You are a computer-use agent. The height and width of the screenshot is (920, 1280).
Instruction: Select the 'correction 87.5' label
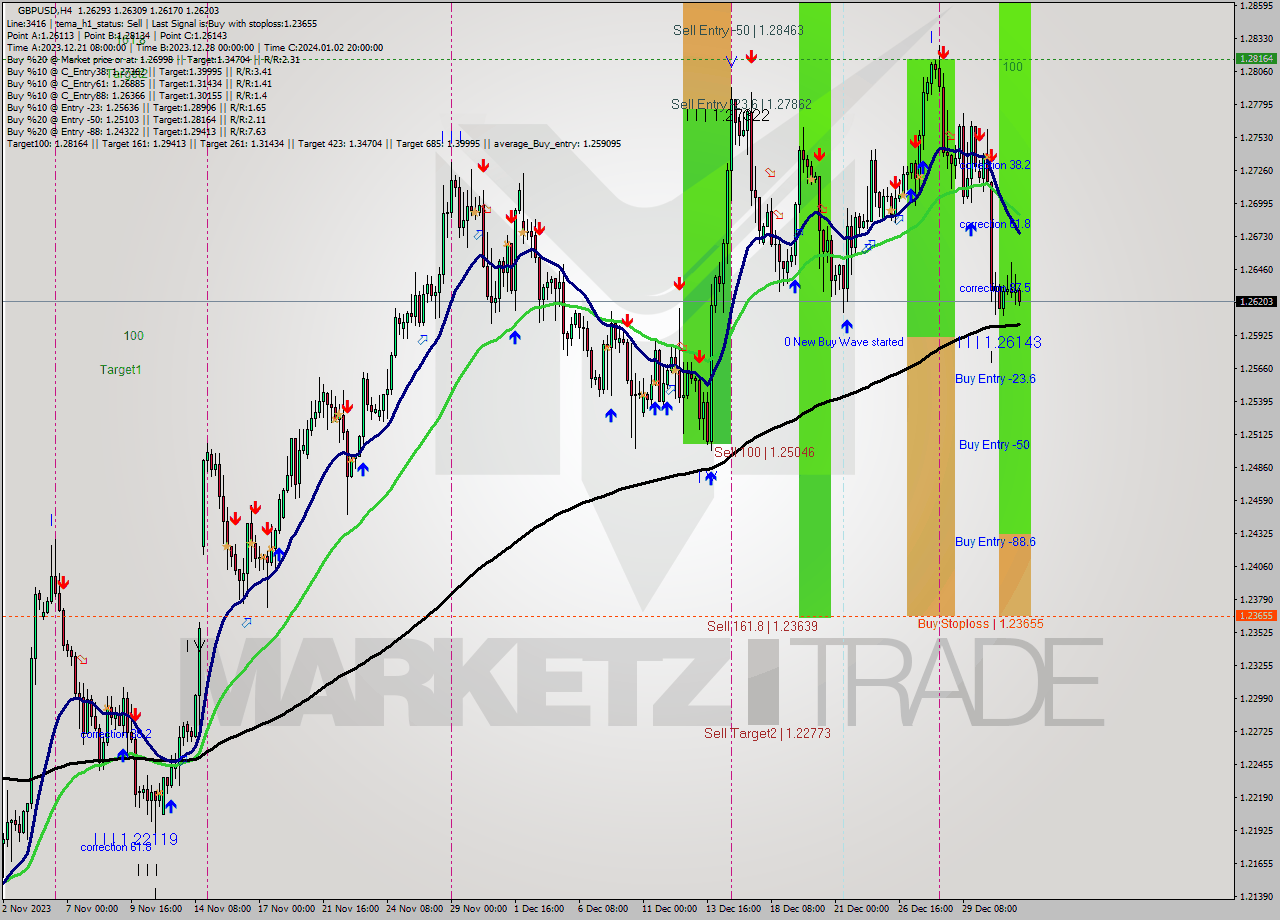994,288
